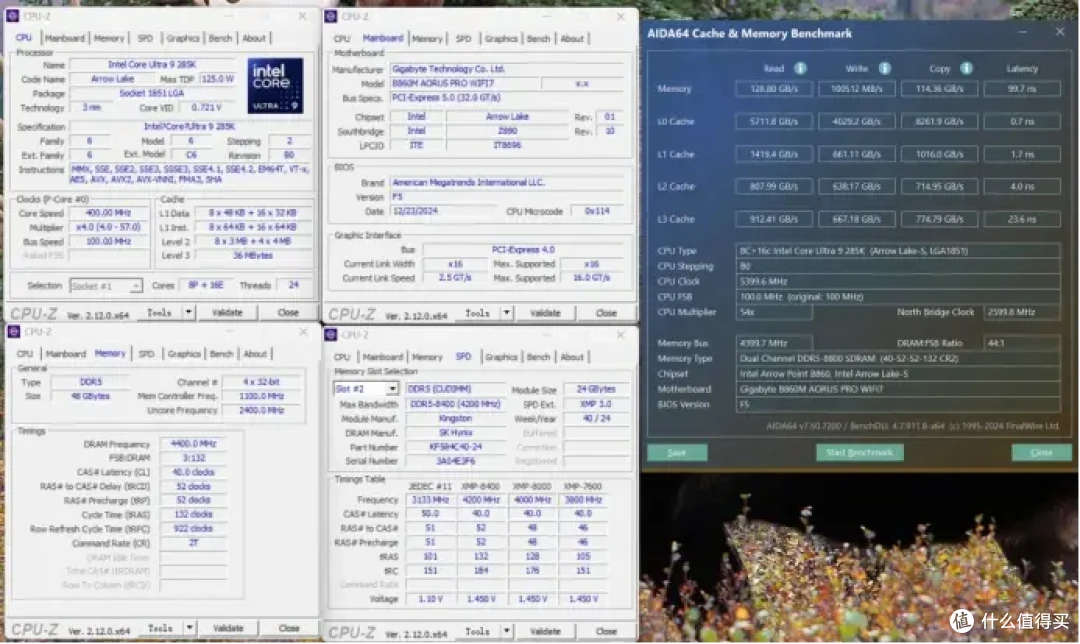The image size is (1080, 644).
Task: Select the CPU tab in the Memory window
Action: pyautogui.click(x=25, y=353)
